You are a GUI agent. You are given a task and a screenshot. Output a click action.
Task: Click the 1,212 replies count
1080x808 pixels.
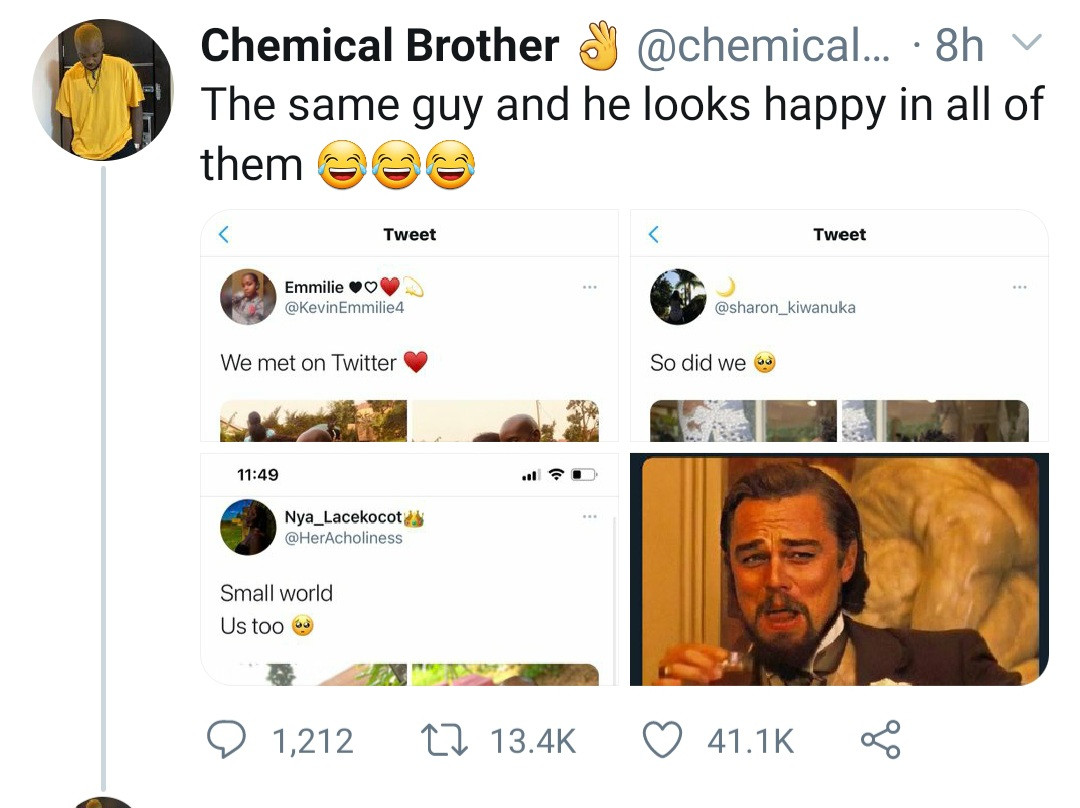pos(312,741)
